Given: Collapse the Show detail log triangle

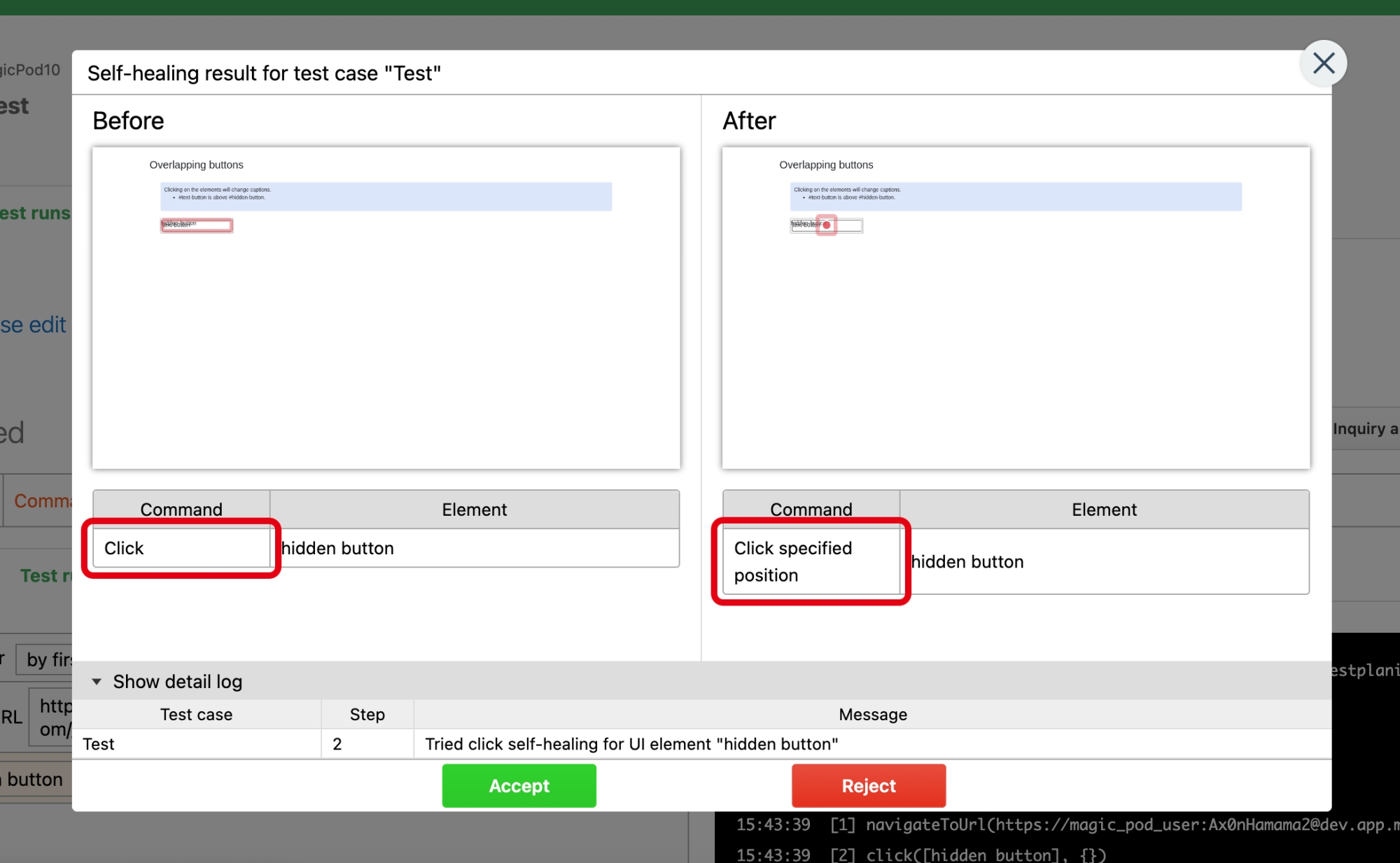Looking at the screenshot, I should 97,681.
